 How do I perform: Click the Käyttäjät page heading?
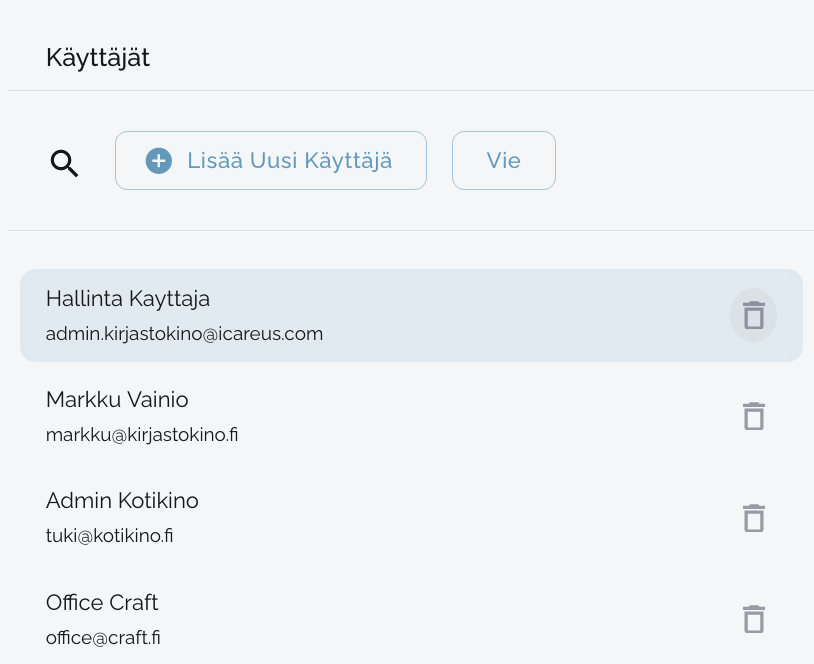pos(98,58)
